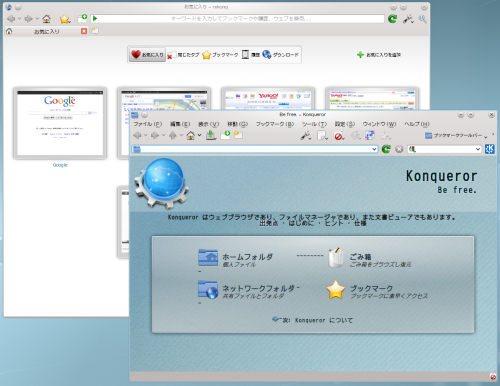The image size is (500, 386).
Task: Open Konqueror ツール(T) menu
Action: coord(314,124)
